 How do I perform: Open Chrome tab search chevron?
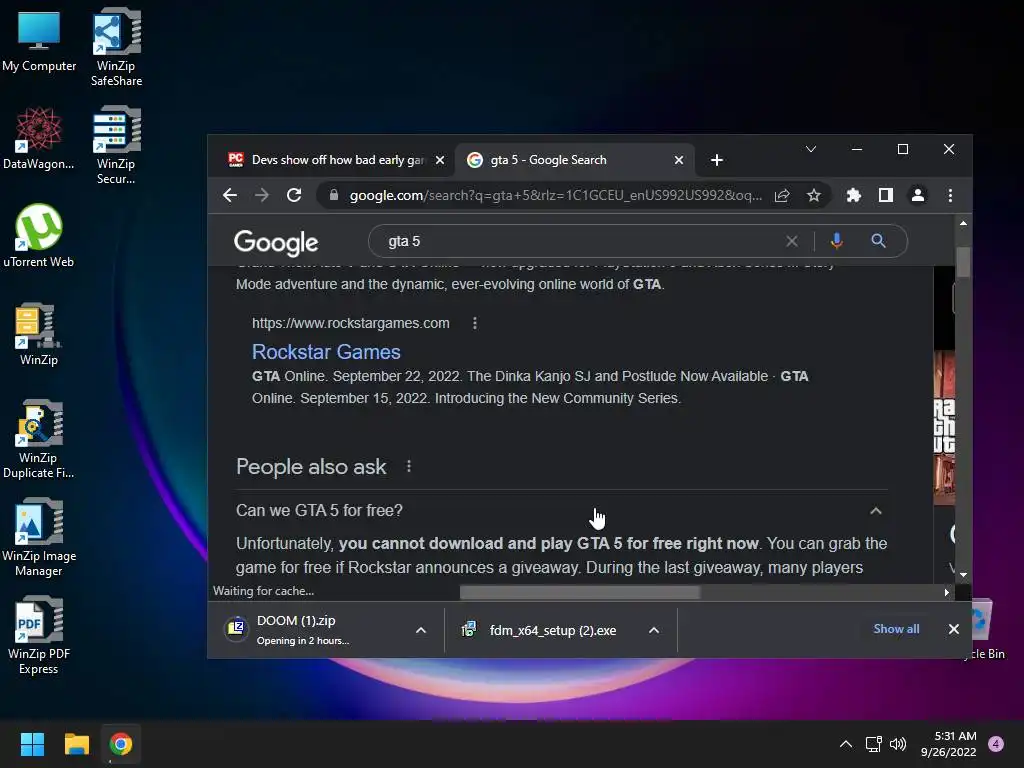pyautogui.click(x=810, y=150)
